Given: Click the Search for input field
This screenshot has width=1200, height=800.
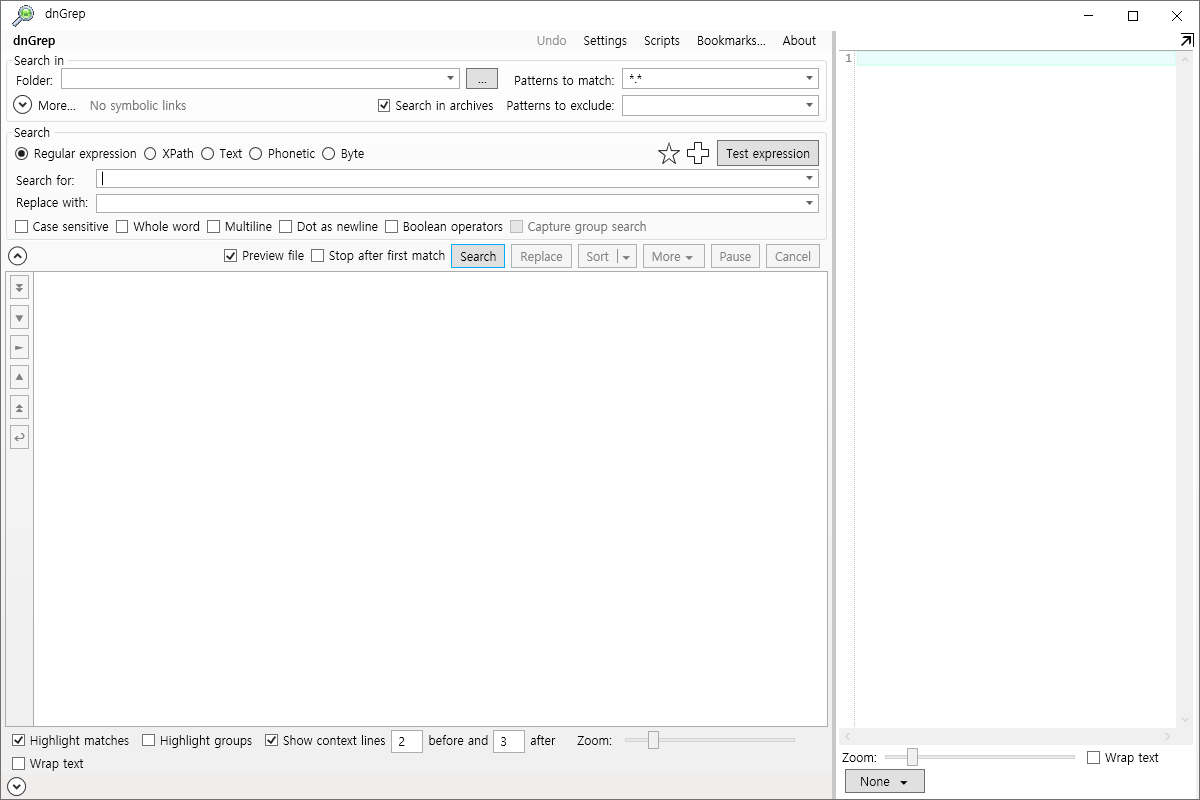Looking at the screenshot, I should click(457, 179).
